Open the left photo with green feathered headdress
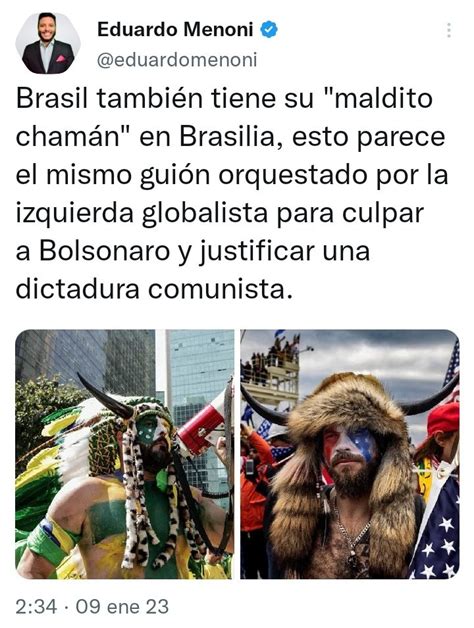The height and width of the screenshot is (628, 474). point(125,454)
